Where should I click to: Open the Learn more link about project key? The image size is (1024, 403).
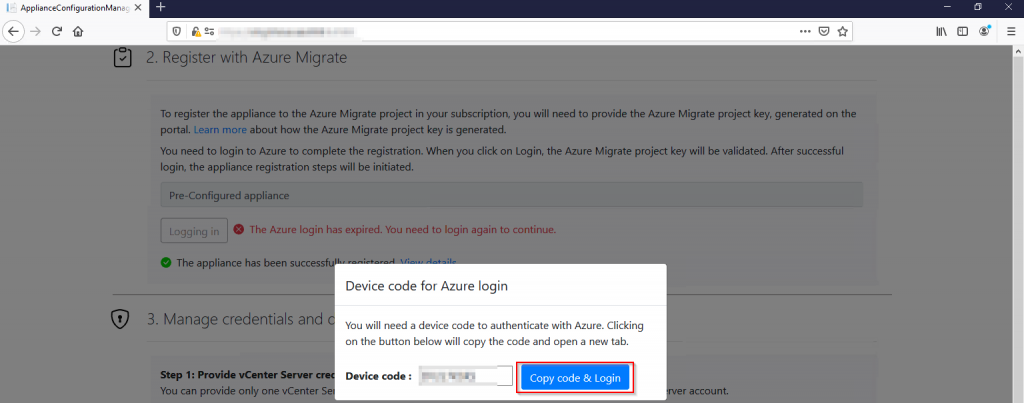pyautogui.click(x=220, y=129)
